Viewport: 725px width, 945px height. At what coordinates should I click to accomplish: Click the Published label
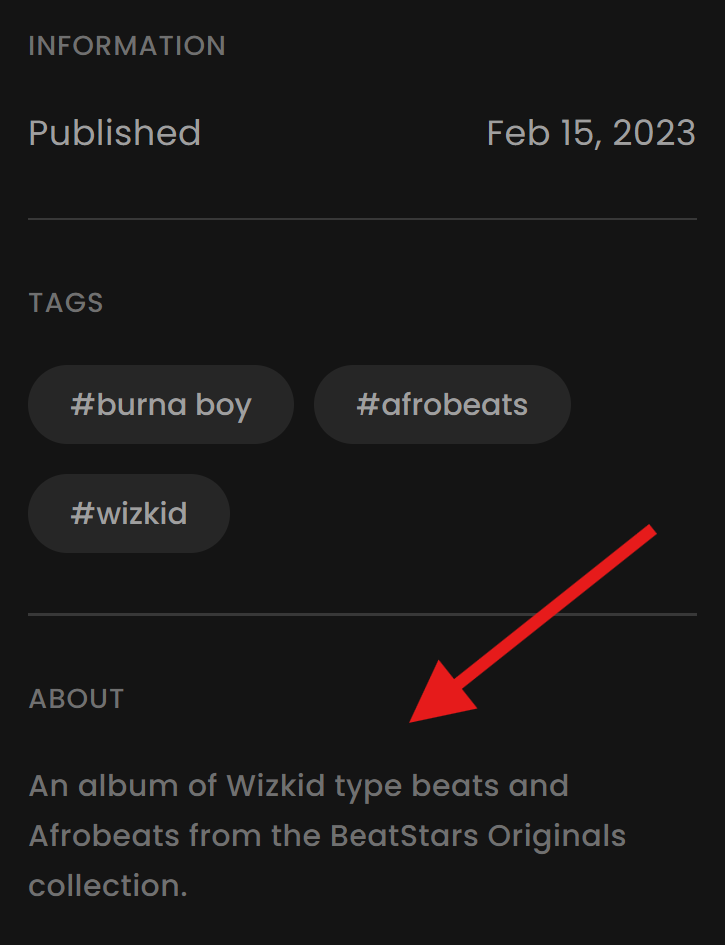point(115,133)
